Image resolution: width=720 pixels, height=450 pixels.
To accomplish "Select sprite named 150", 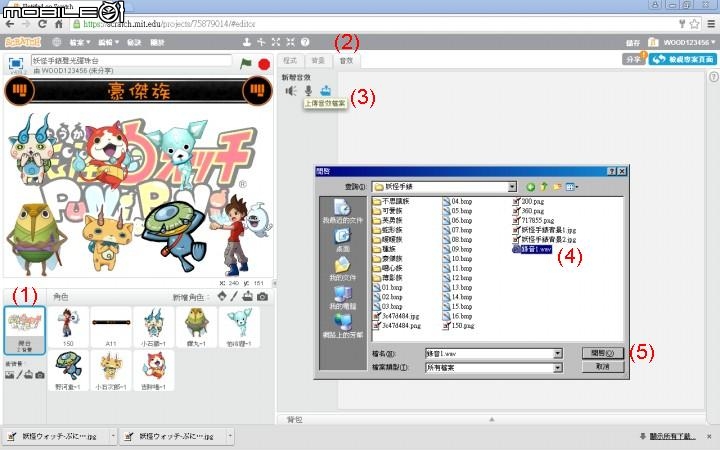I will tap(68, 327).
